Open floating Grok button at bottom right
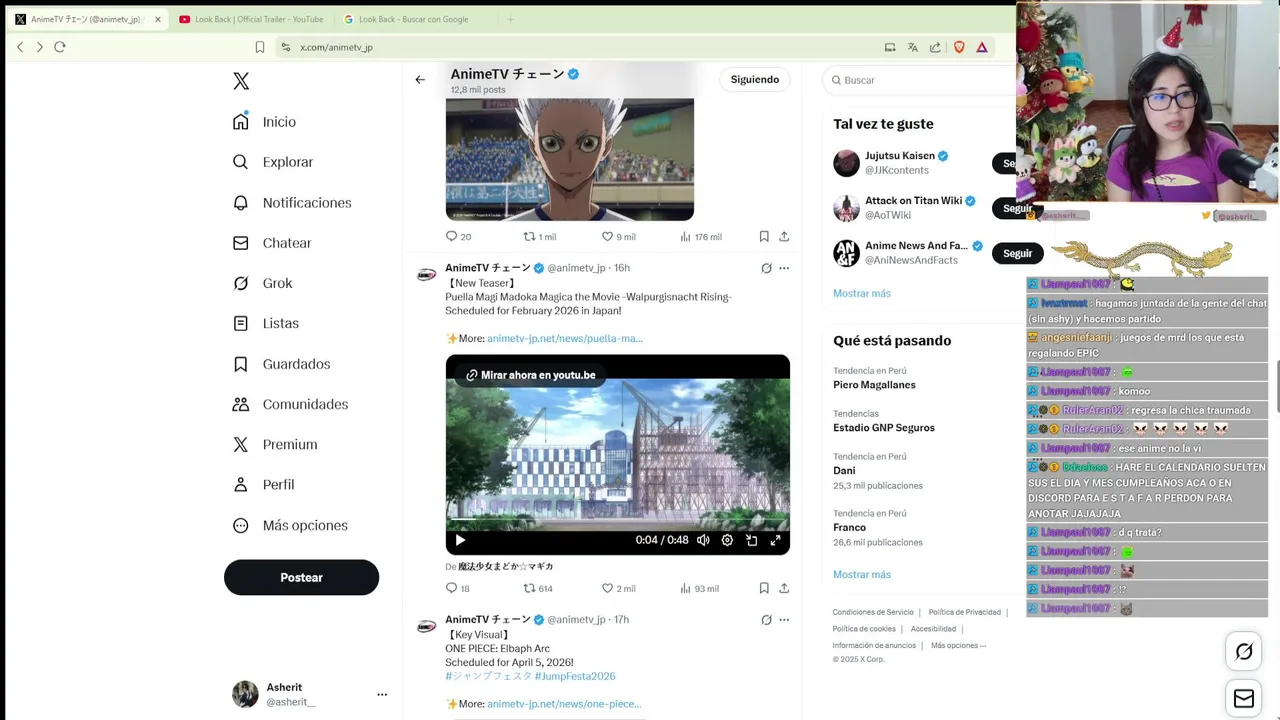Image resolution: width=1280 pixels, height=720 pixels. click(x=1244, y=652)
